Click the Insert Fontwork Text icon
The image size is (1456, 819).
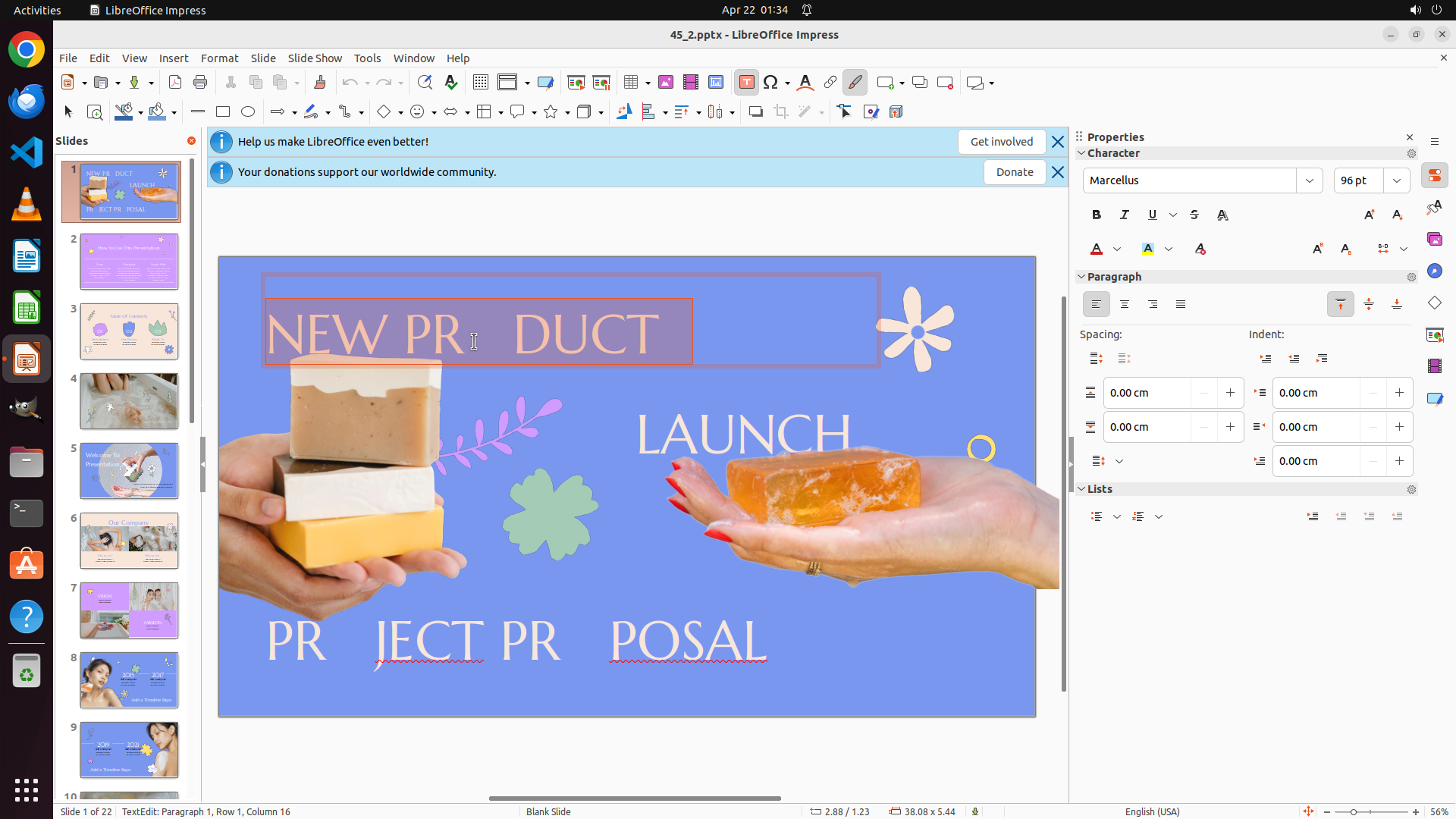point(805,83)
